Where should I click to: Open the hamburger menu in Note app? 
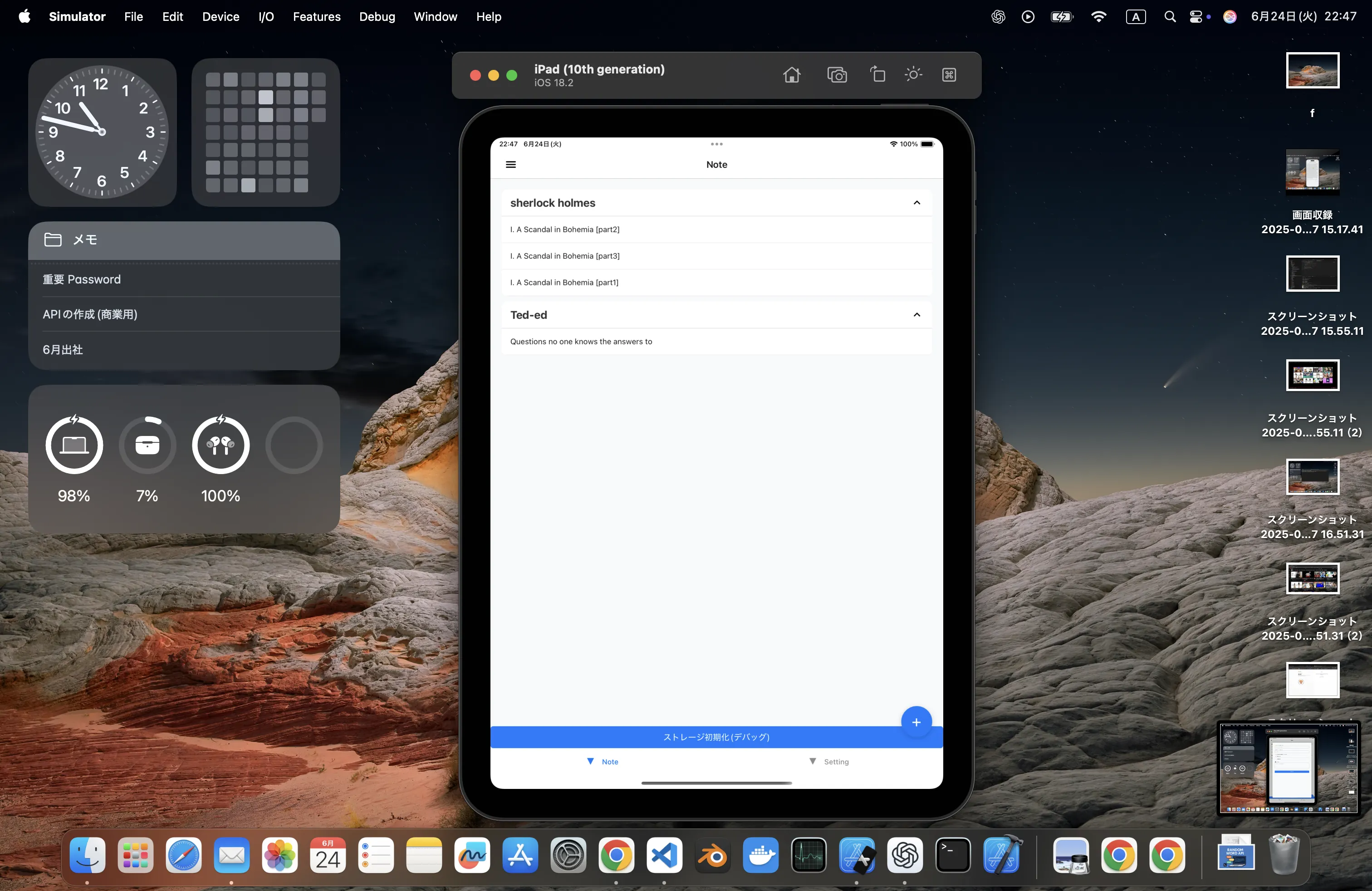point(511,165)
